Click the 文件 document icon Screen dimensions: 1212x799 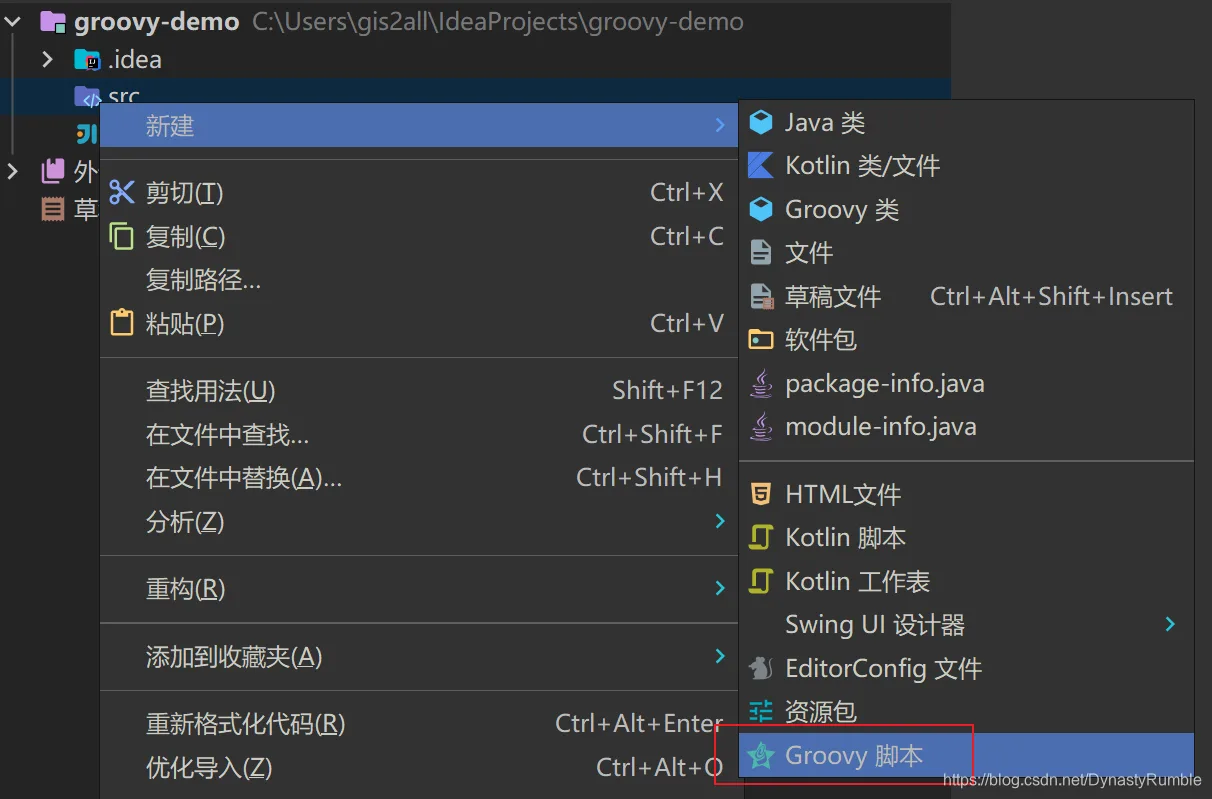(x=761, y=252)
